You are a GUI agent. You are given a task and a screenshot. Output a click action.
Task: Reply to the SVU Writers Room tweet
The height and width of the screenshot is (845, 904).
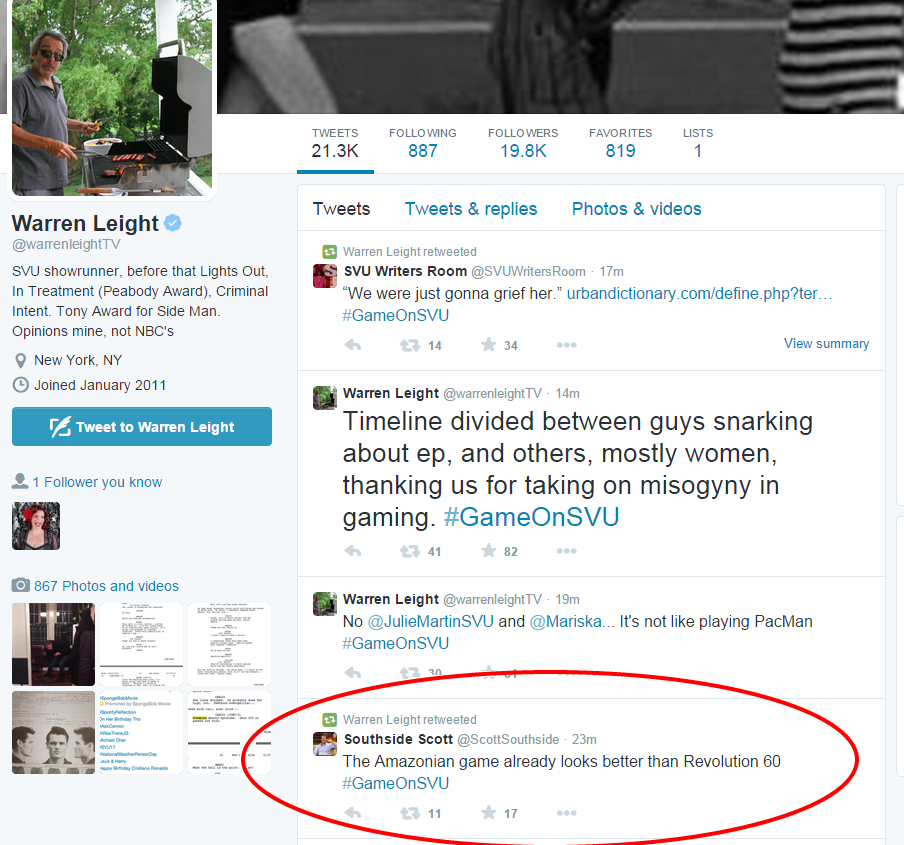click(x=353, y=345)
